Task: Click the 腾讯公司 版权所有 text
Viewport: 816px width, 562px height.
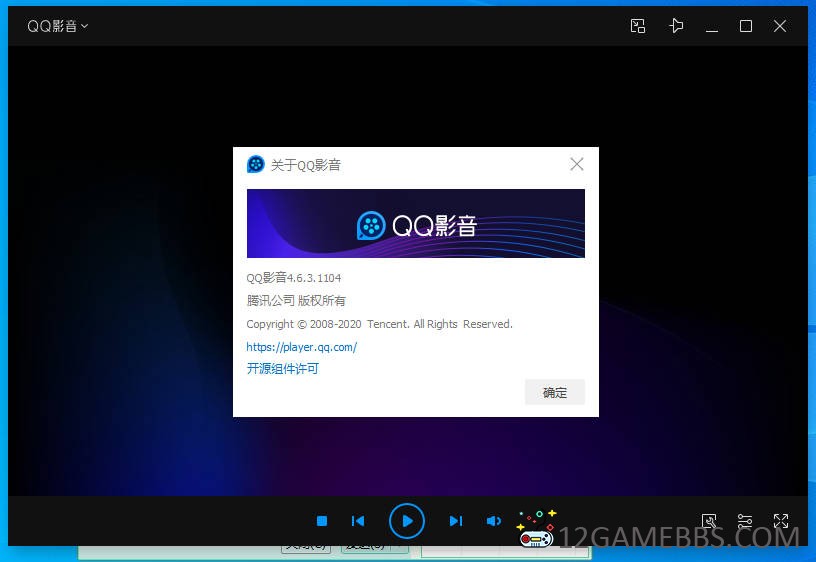Action: pyautogui.click(x=296, y=301)
